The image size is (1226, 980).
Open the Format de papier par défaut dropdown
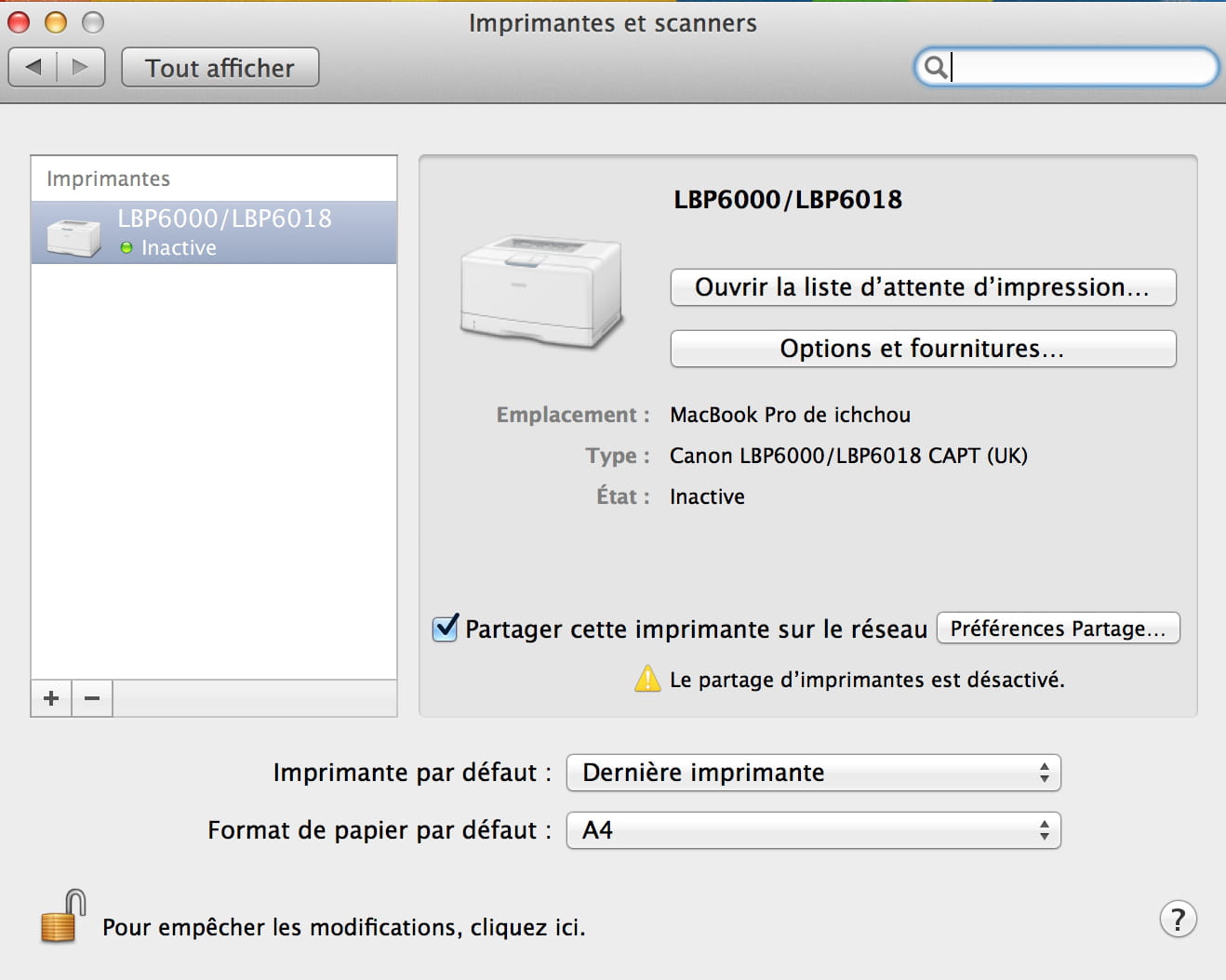[814, 830]
